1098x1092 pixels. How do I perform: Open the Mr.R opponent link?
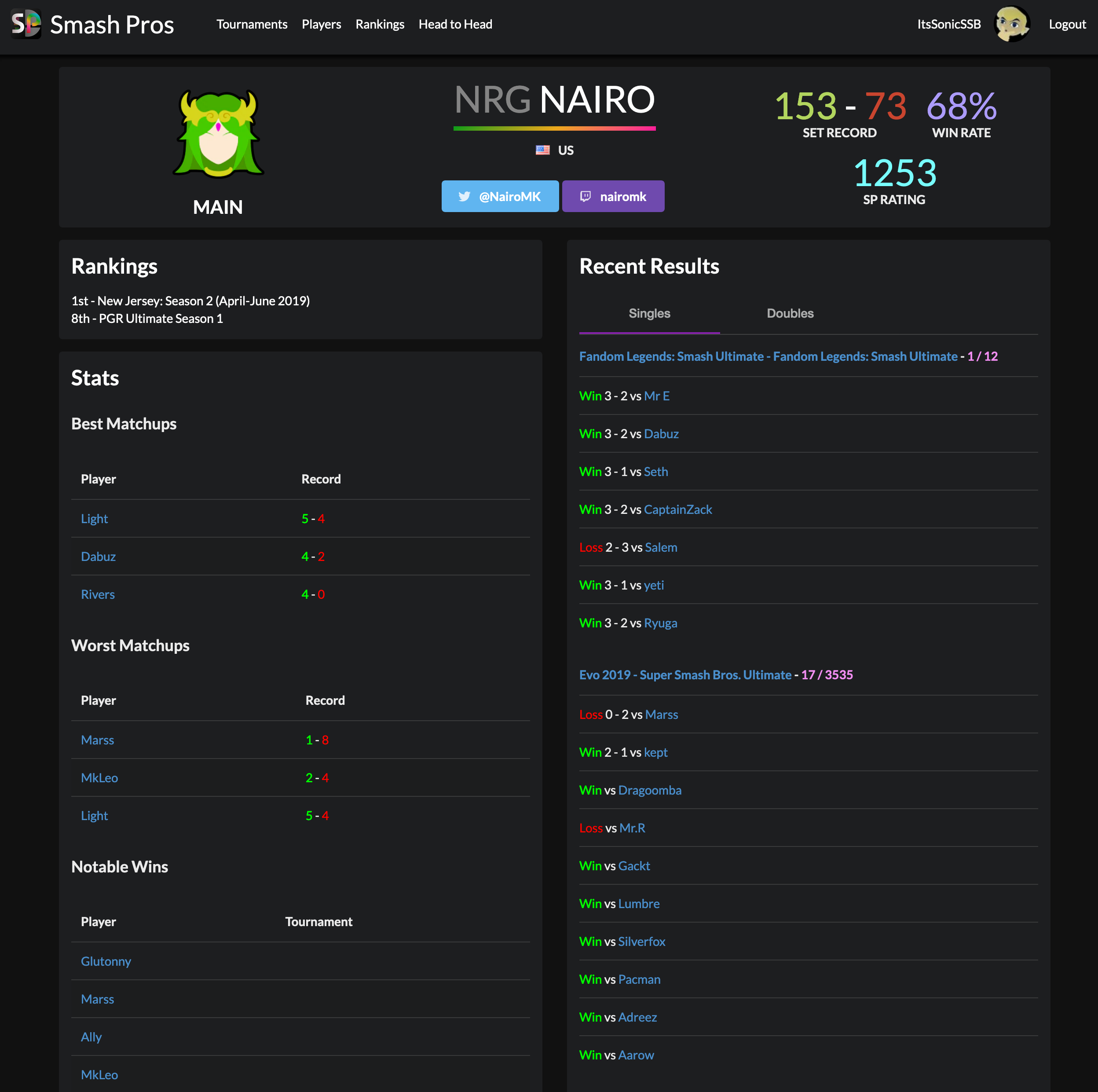point(633,828)
